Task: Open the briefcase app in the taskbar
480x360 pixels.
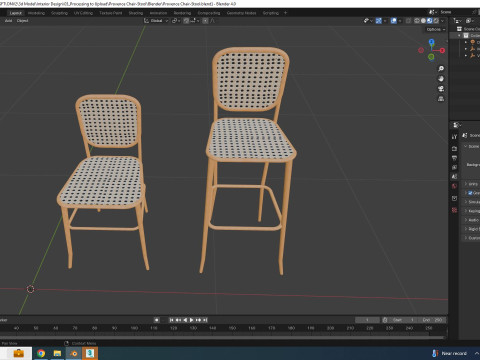Action: [x=18, y=353]
